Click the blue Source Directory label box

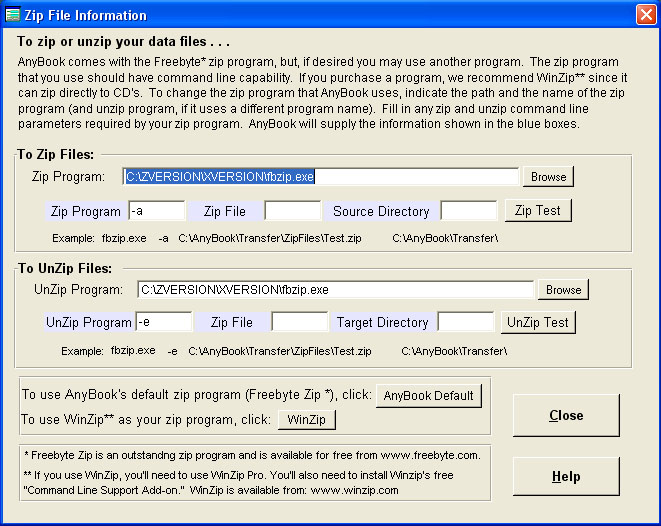pyautogui.click(x=381, y=211)
